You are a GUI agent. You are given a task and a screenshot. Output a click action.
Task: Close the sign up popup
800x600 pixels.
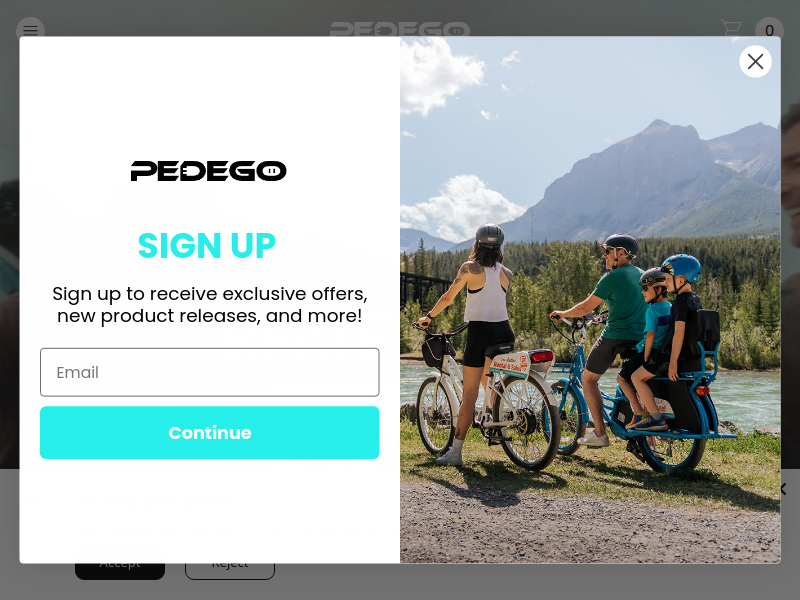tap(755, 61)
